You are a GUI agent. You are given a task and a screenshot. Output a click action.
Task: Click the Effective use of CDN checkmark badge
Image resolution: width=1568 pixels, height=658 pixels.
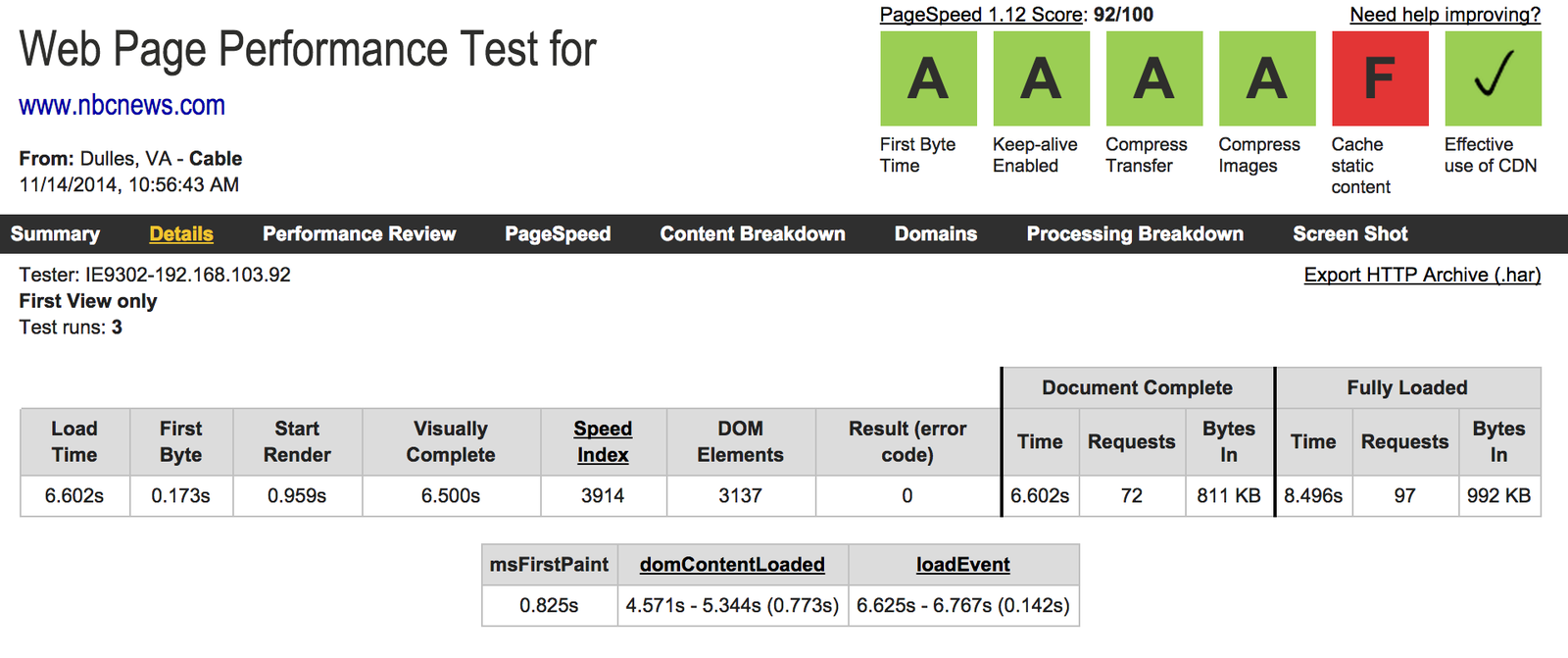pyautogui.click(x=1493, y=78)
